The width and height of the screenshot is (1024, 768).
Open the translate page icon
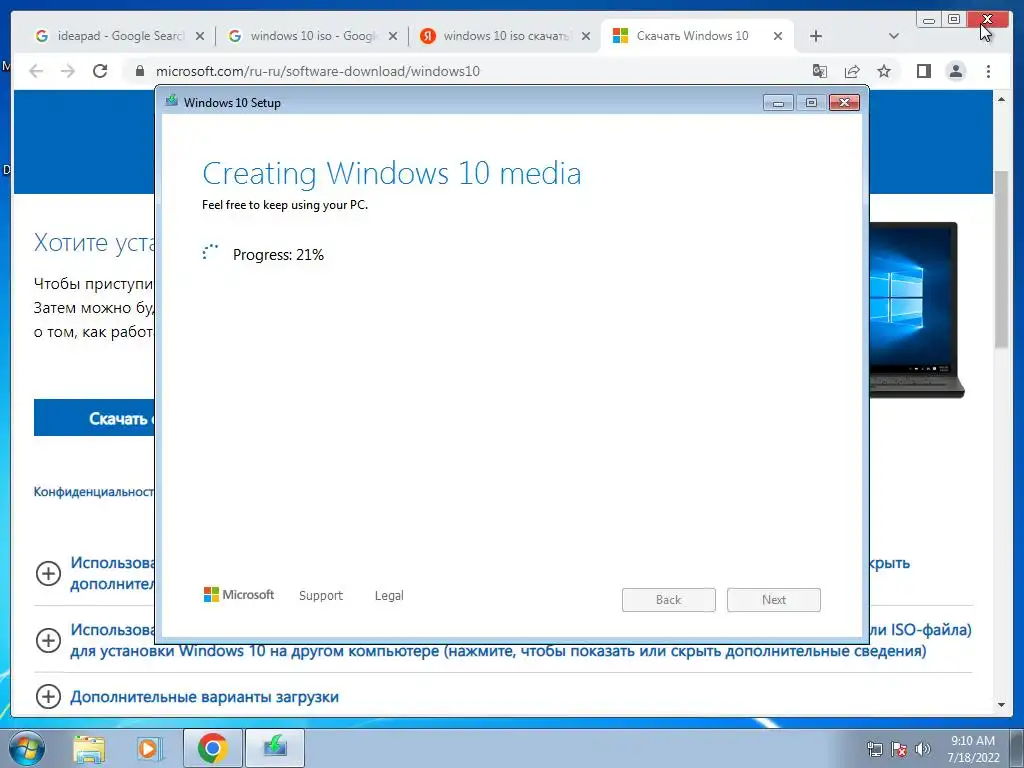click(820, 71)
